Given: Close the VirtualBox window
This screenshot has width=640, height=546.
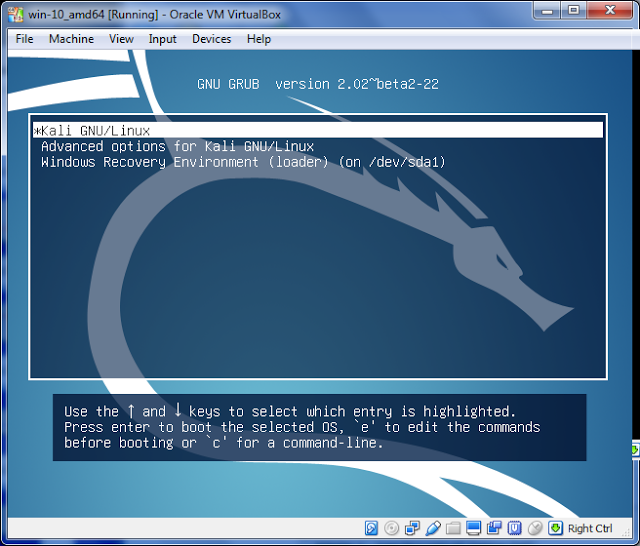Looking at the screenshot, I should 610,11.
